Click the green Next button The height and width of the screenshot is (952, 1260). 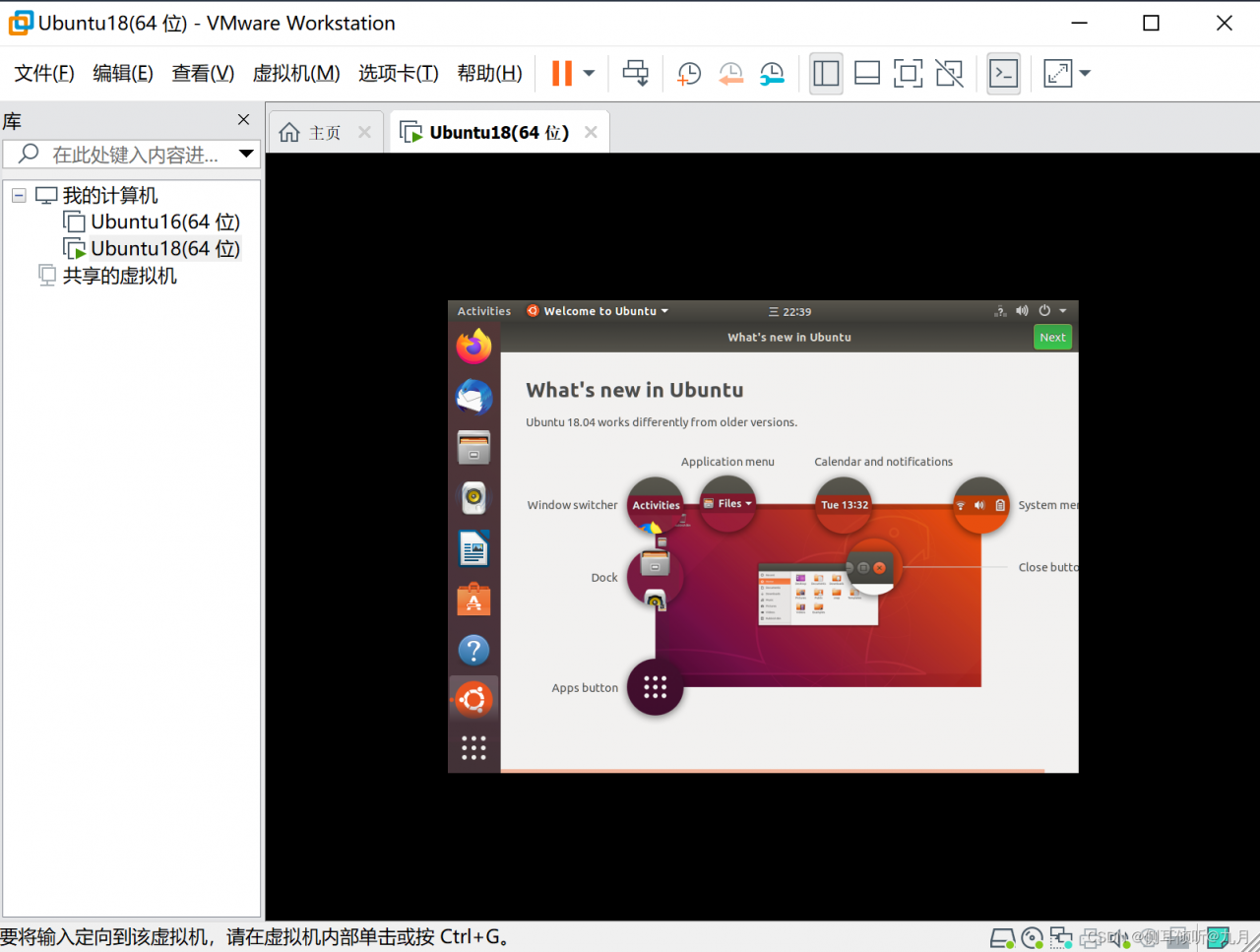point(1052,338)
